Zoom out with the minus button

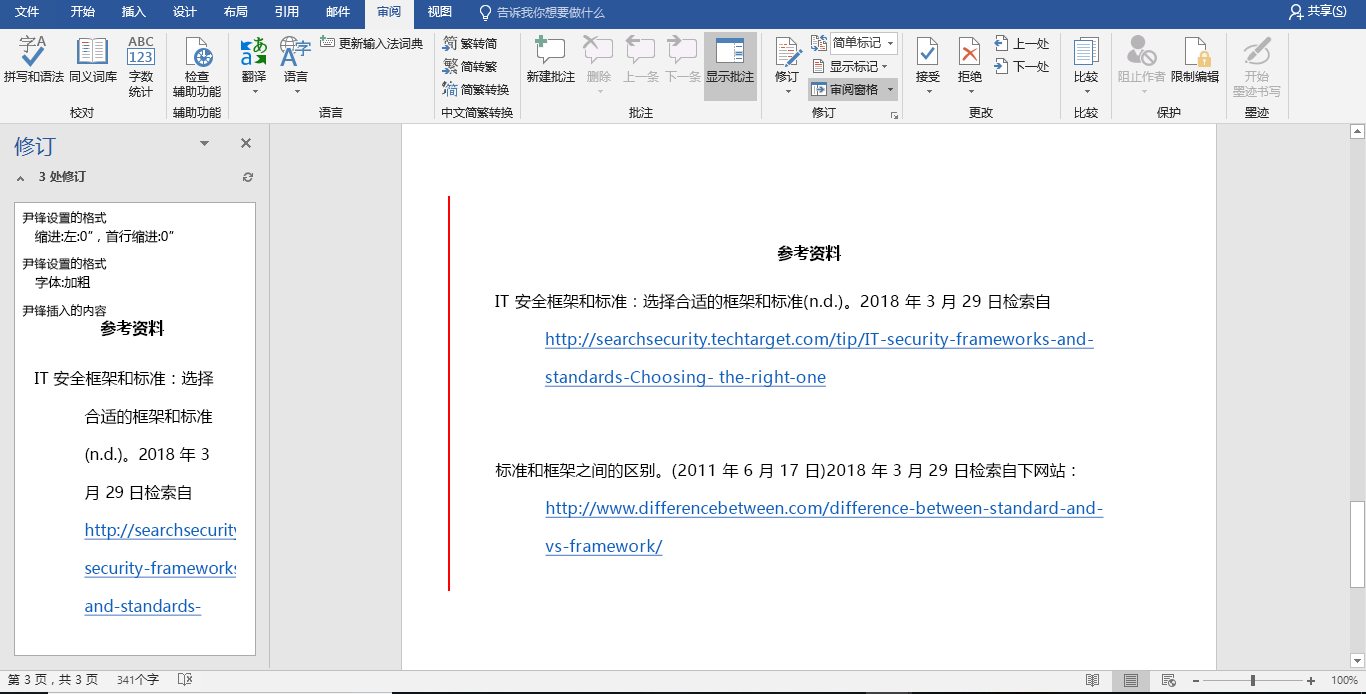tap(1196, 681)
